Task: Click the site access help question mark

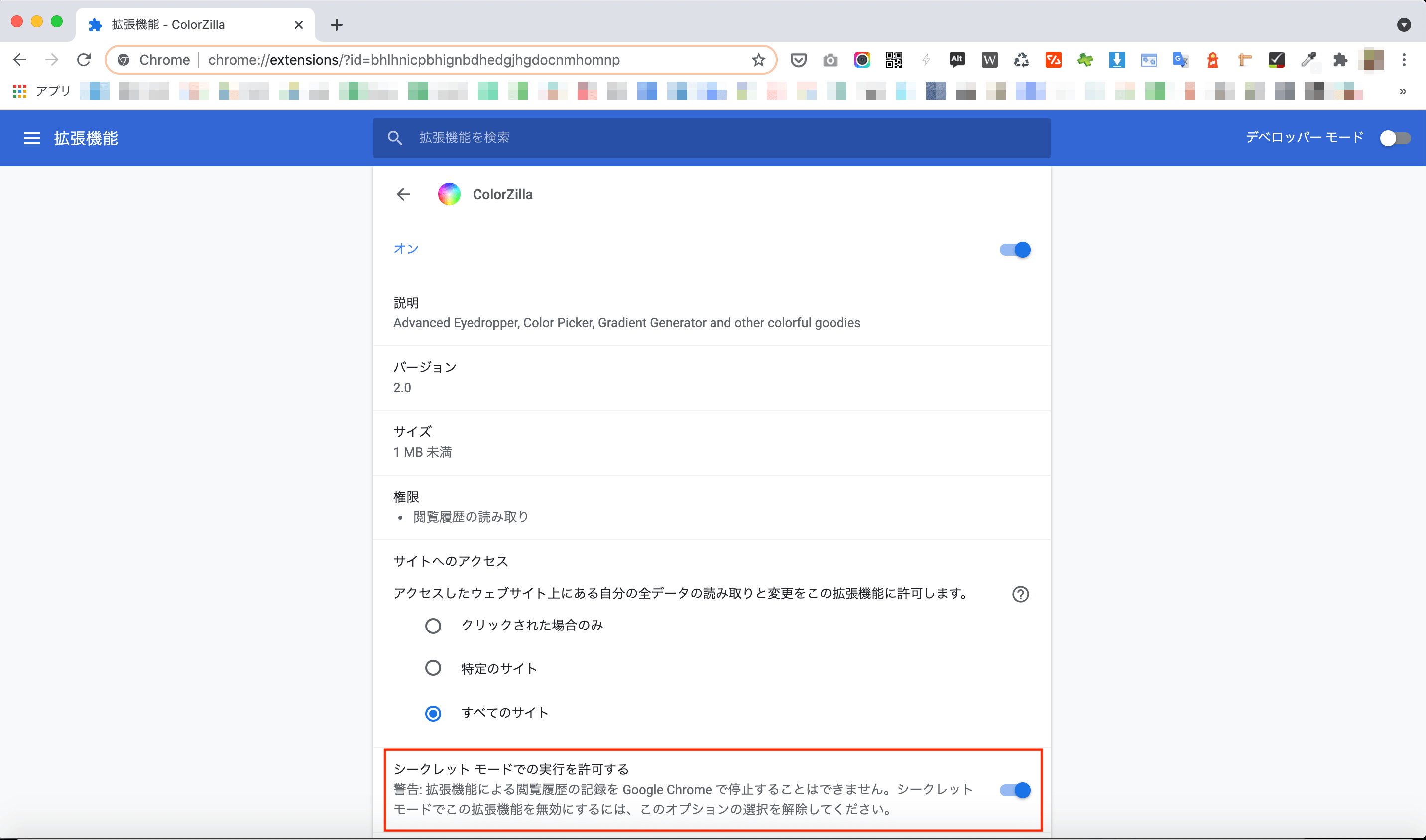Action: point(1021,594)
